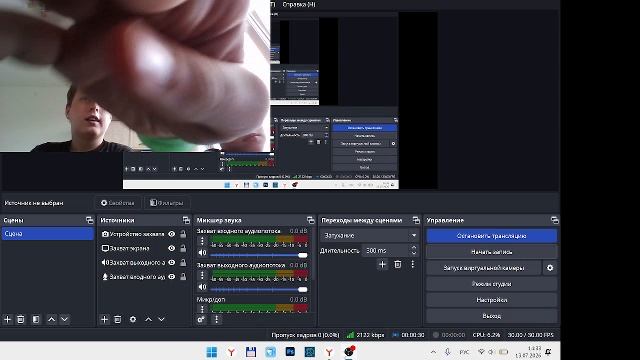This screenshot has width=640, height=360.
Task: Remove transition using trash icon in Переходы
Action: pyautogui.click(x=398, y=264)
